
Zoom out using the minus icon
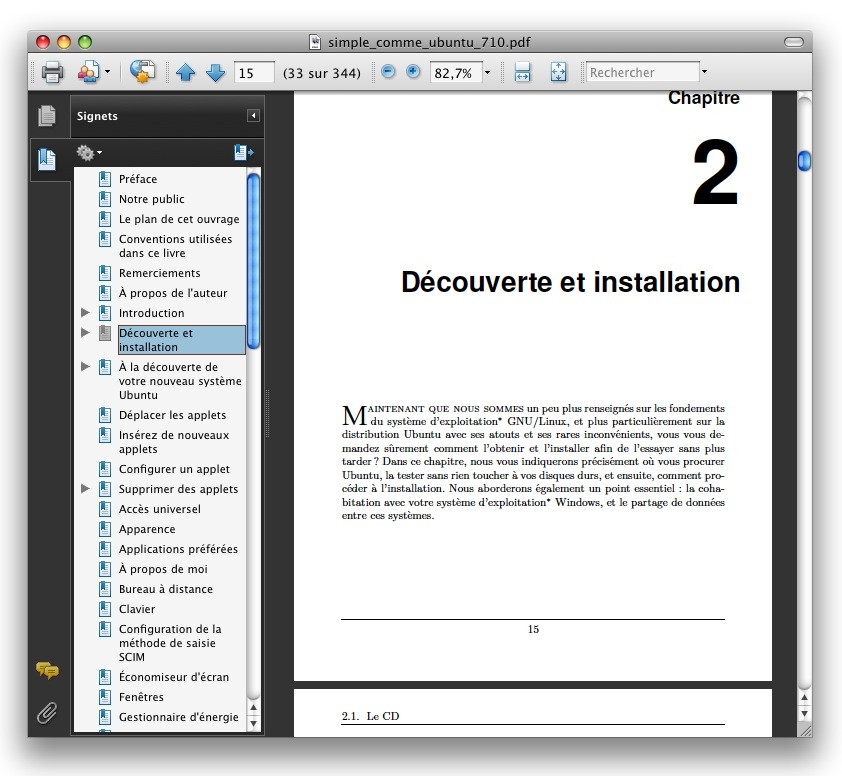(388, 72)
